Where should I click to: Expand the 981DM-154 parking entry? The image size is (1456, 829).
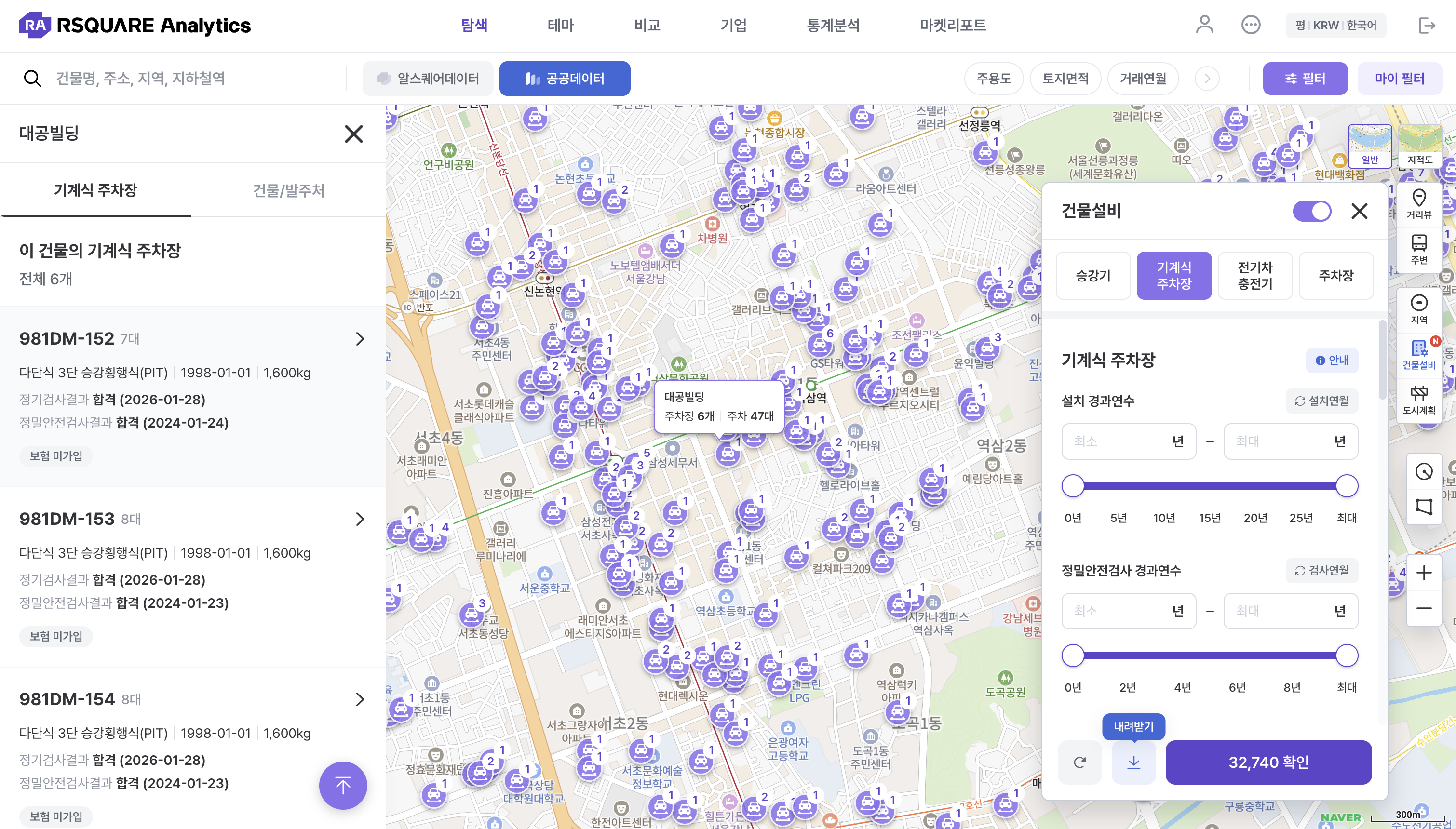[x=359, y=699]
